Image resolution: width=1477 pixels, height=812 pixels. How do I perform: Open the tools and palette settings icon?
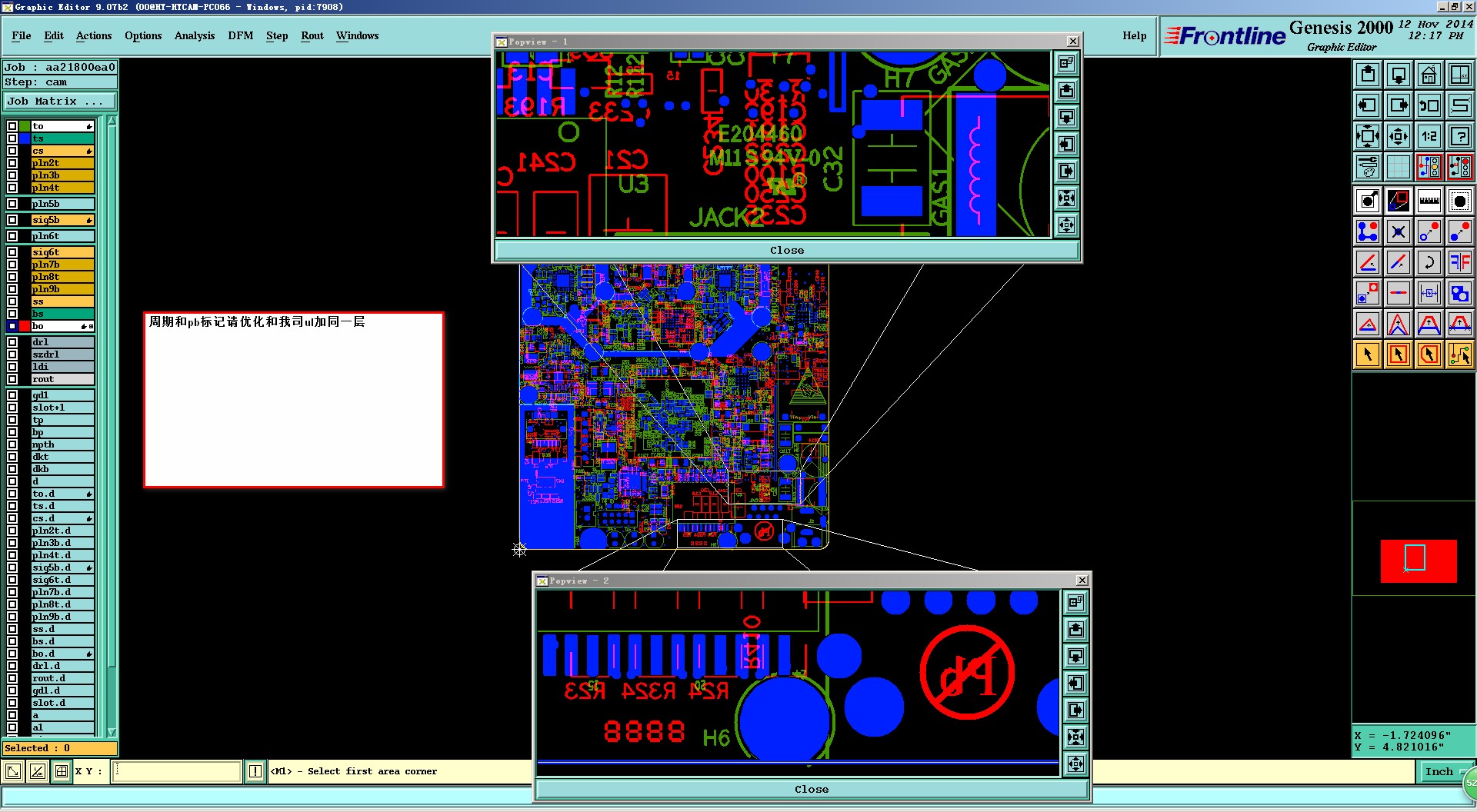click(x=1368, y=167)
